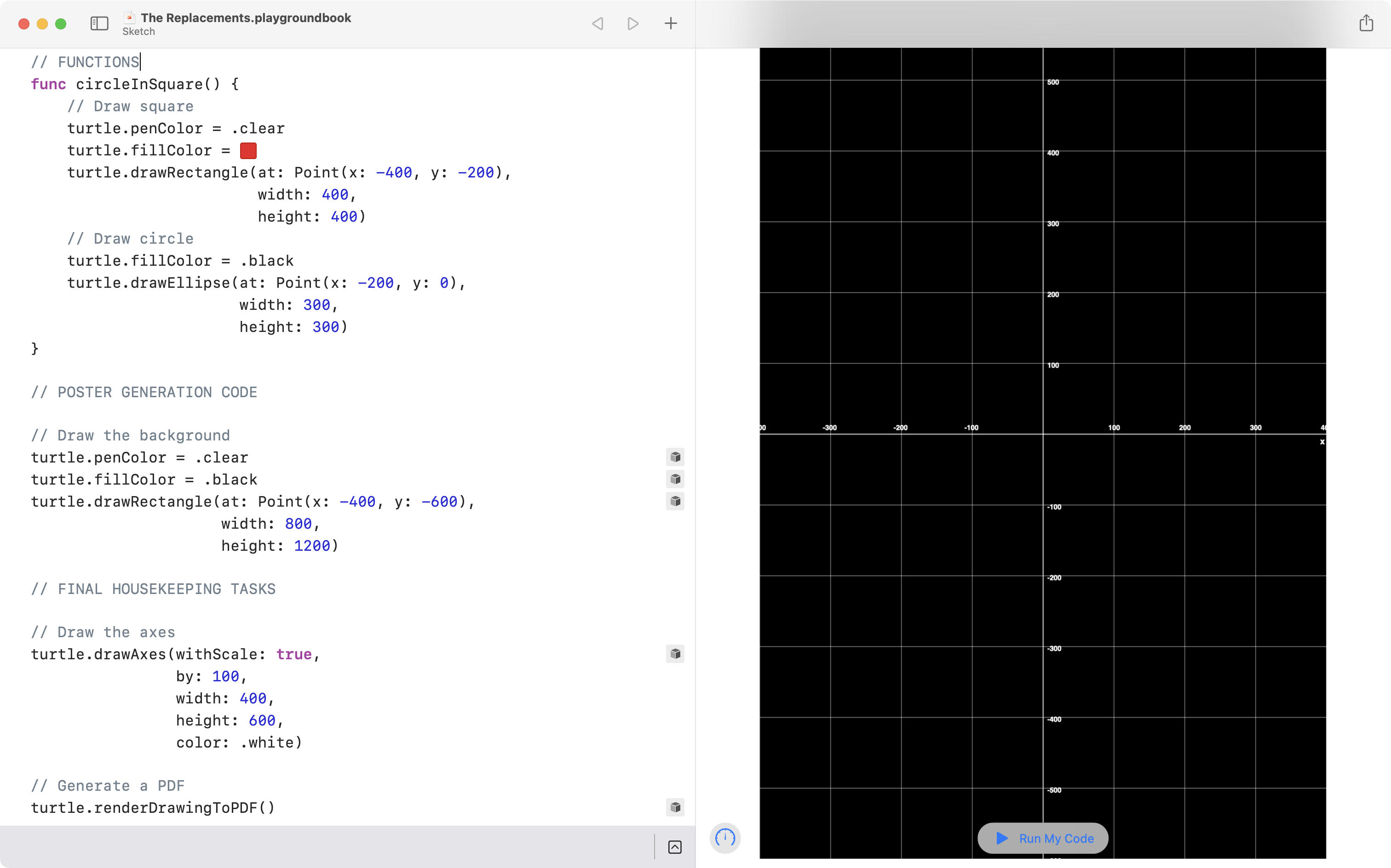1391x868 pixels.
Task: Place cursor after the FUNCTIONS comment
Action: click(140, 62)
